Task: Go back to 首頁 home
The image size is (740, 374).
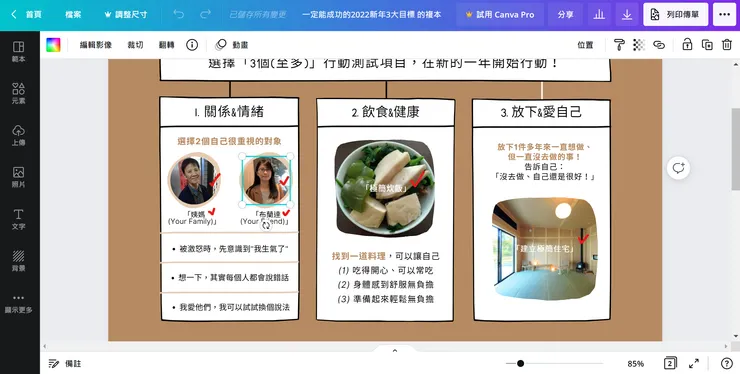Action: pyautogui.click(x=26, y=15)
